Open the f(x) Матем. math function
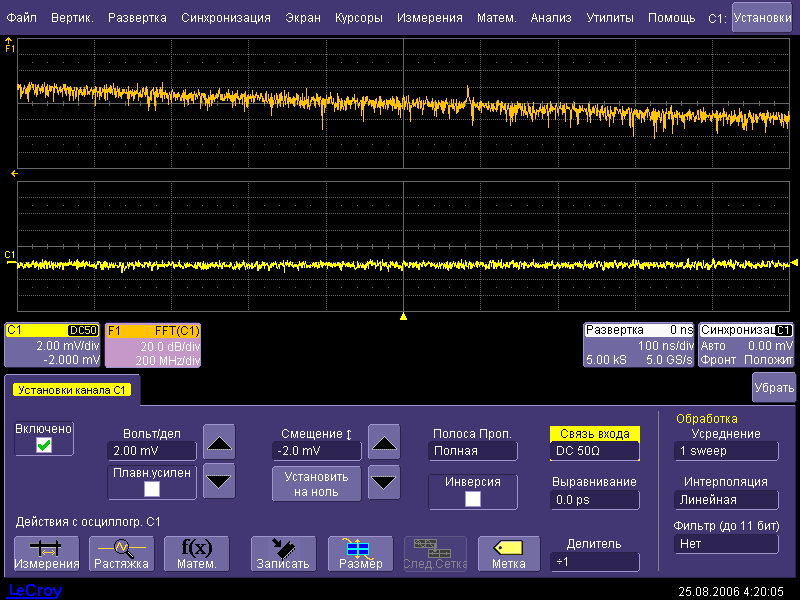This screenshot has width=800, height=600. tap(196, 553)
